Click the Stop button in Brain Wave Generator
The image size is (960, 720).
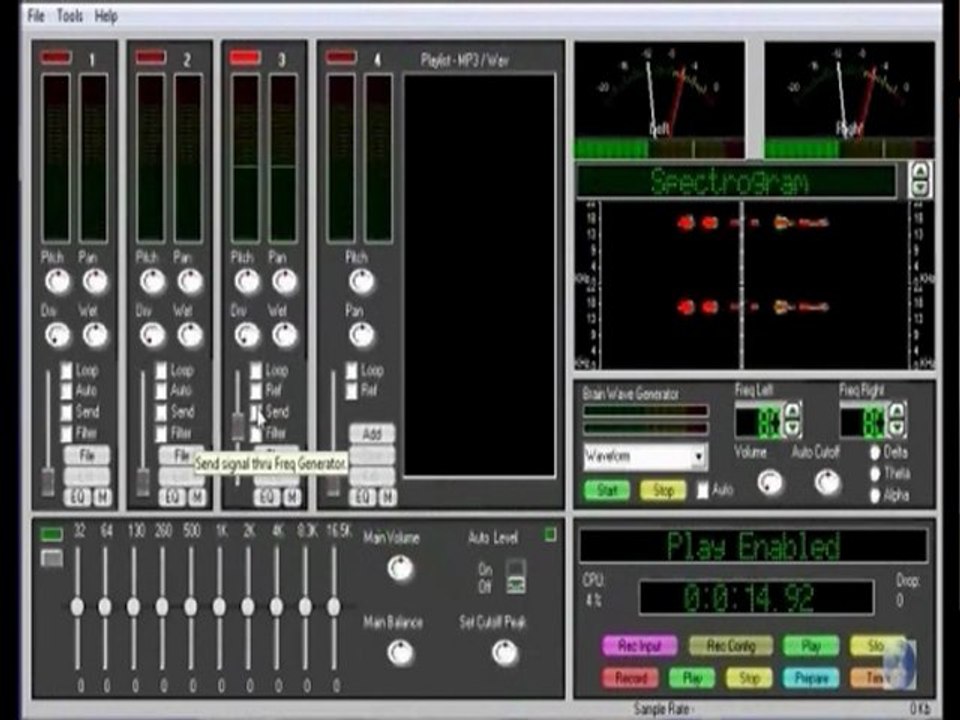click(x=663, y=490)
